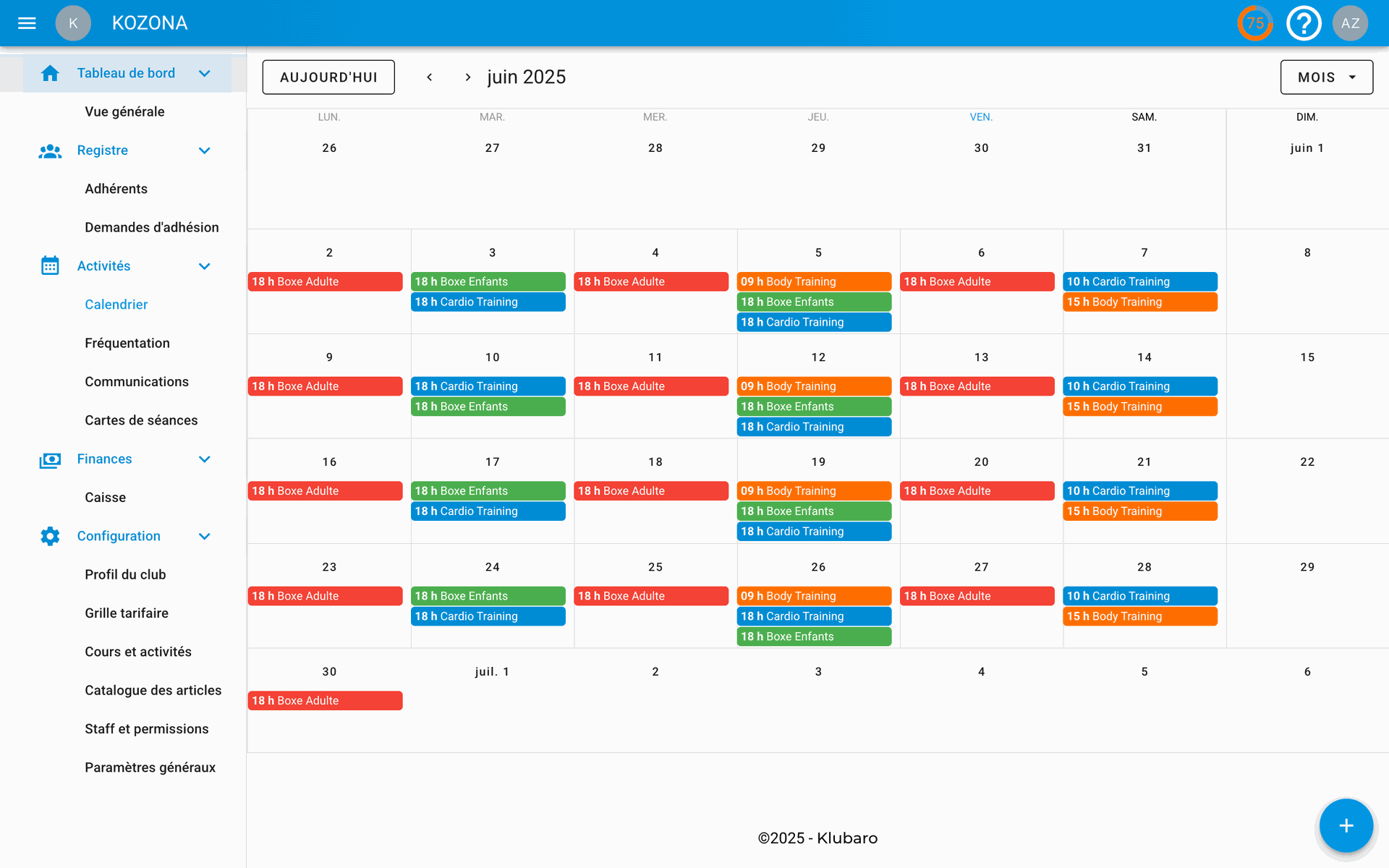This screenshot has width=1389, height=868.
Task: Open 18 h Boxe Adulte event on June 30
Action: (325, 700)
